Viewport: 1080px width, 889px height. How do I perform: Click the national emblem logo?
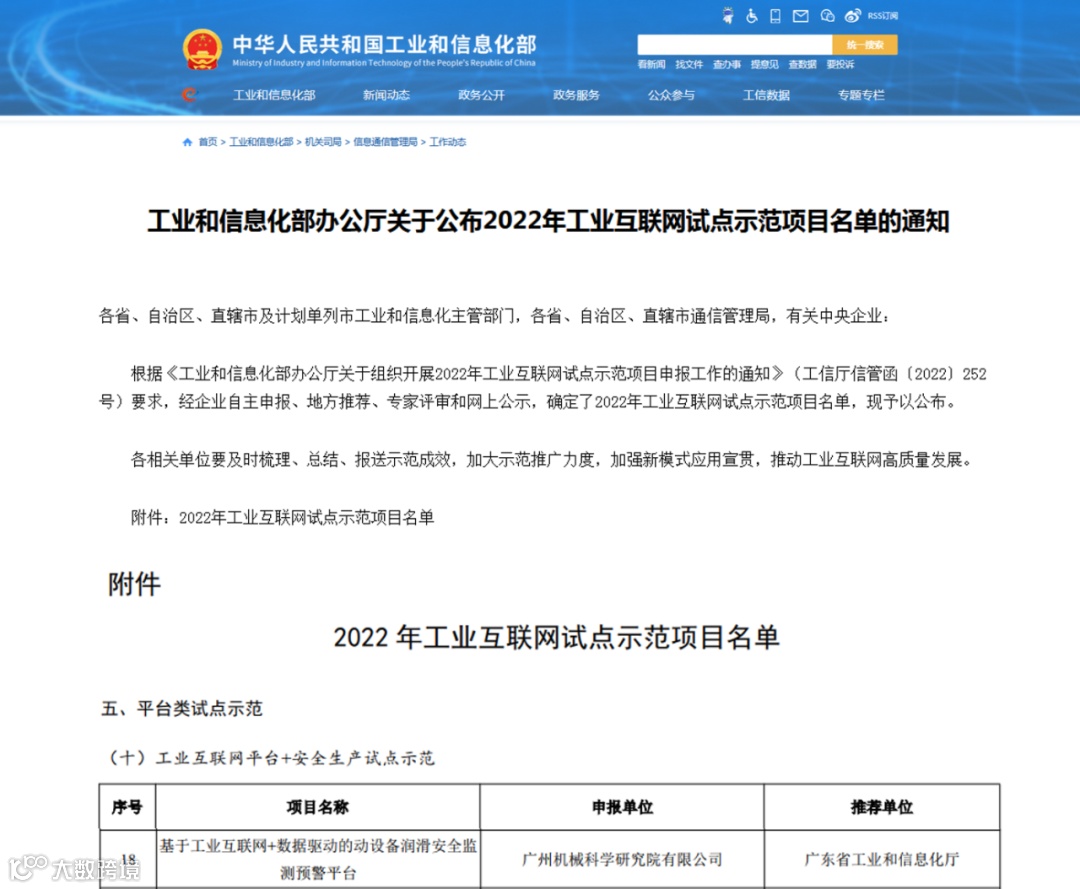pyautogui.click(x=202, y=50)
